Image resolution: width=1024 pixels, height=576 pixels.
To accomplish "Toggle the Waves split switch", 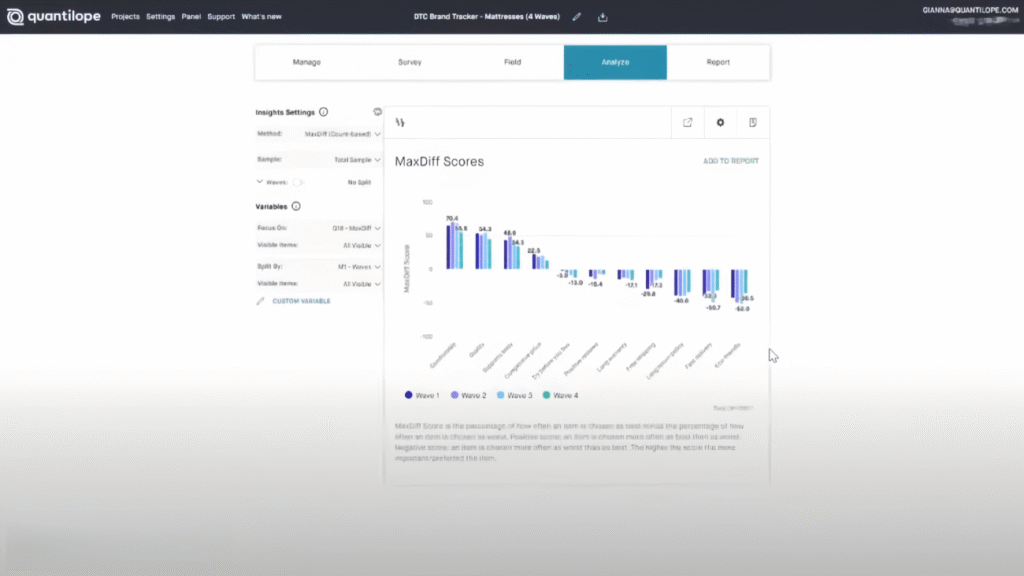I will pyautogui.click(x=298, y=182).
